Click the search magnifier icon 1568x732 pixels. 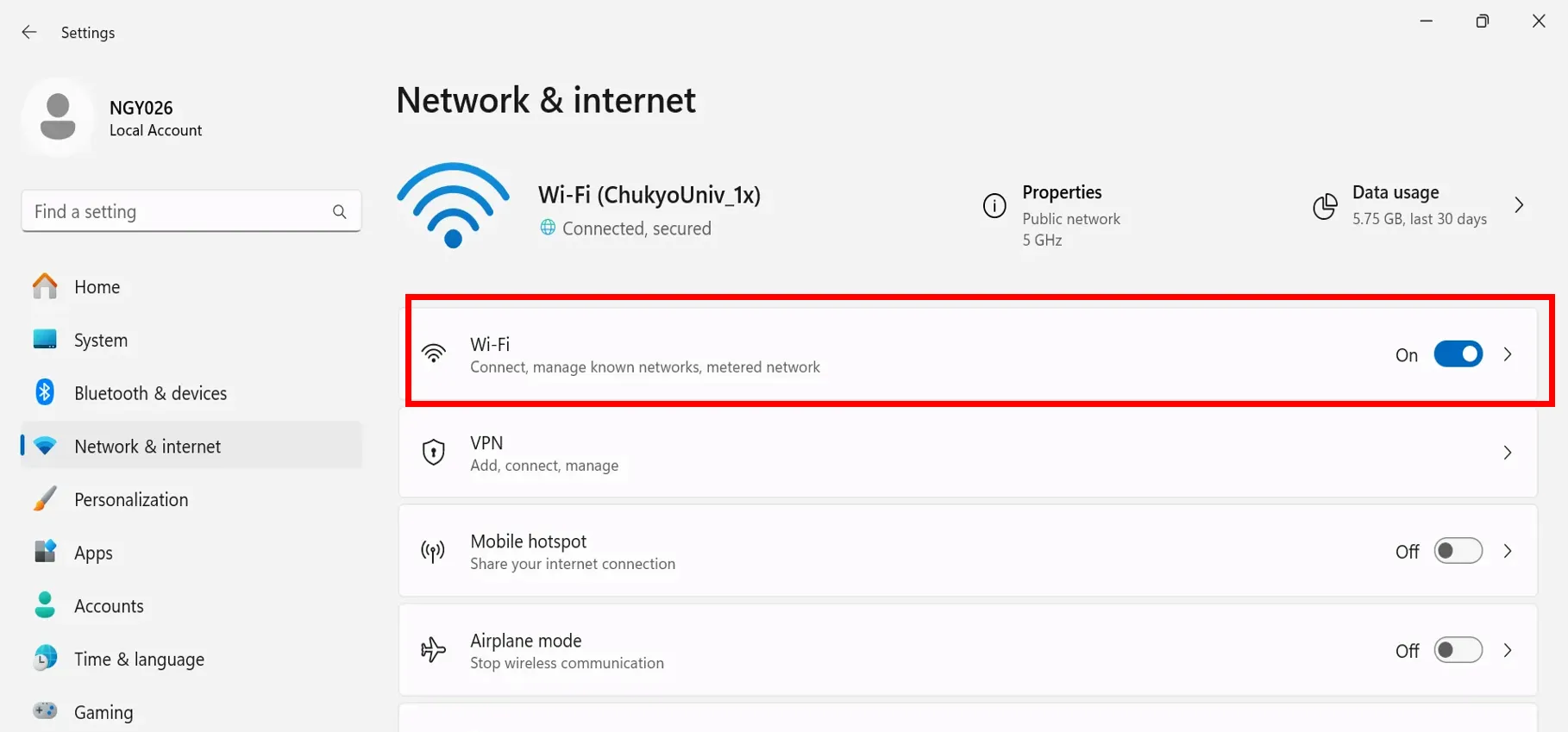tap(340, 212)
